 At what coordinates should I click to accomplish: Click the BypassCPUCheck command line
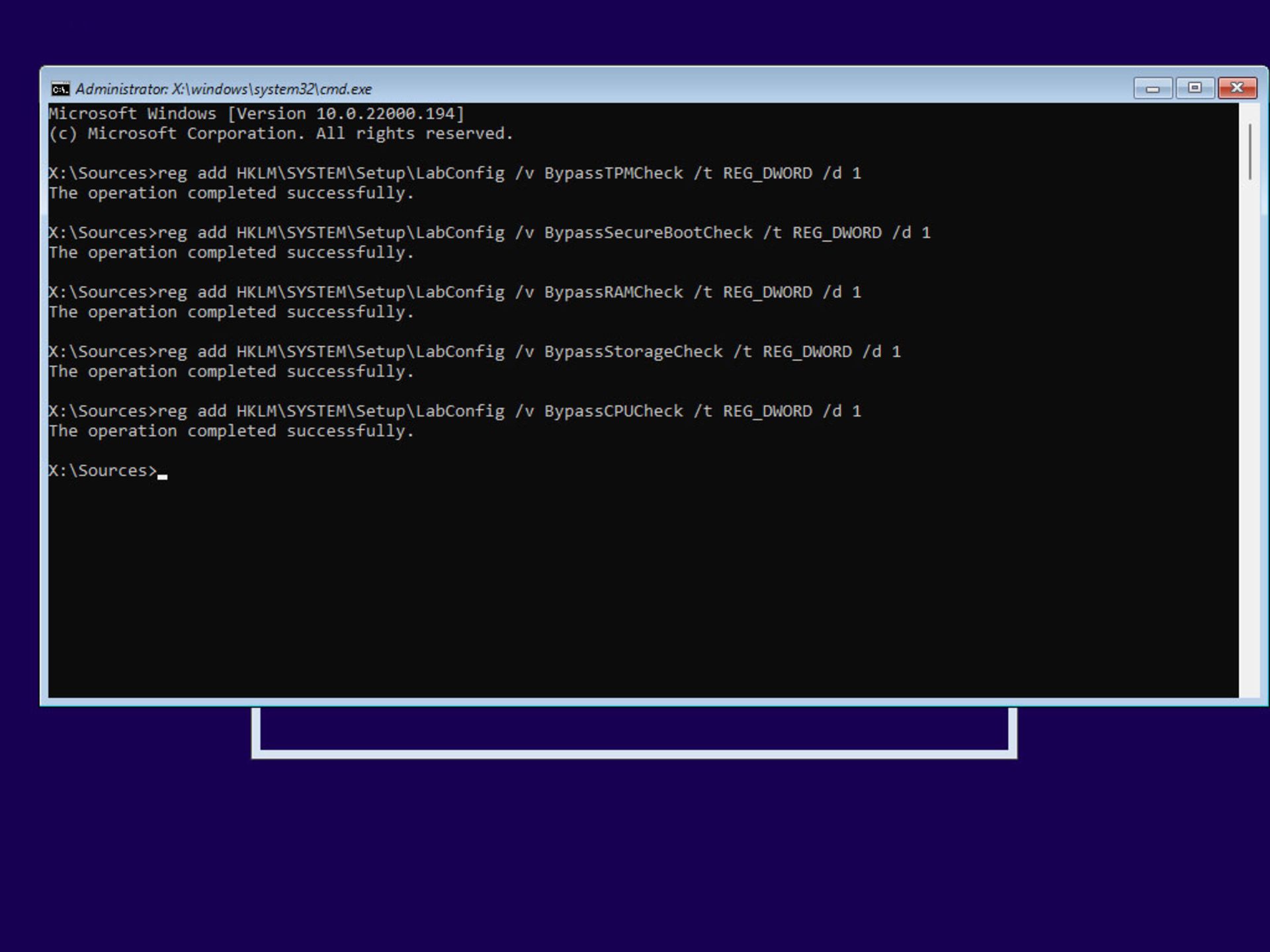coord(455,411)
